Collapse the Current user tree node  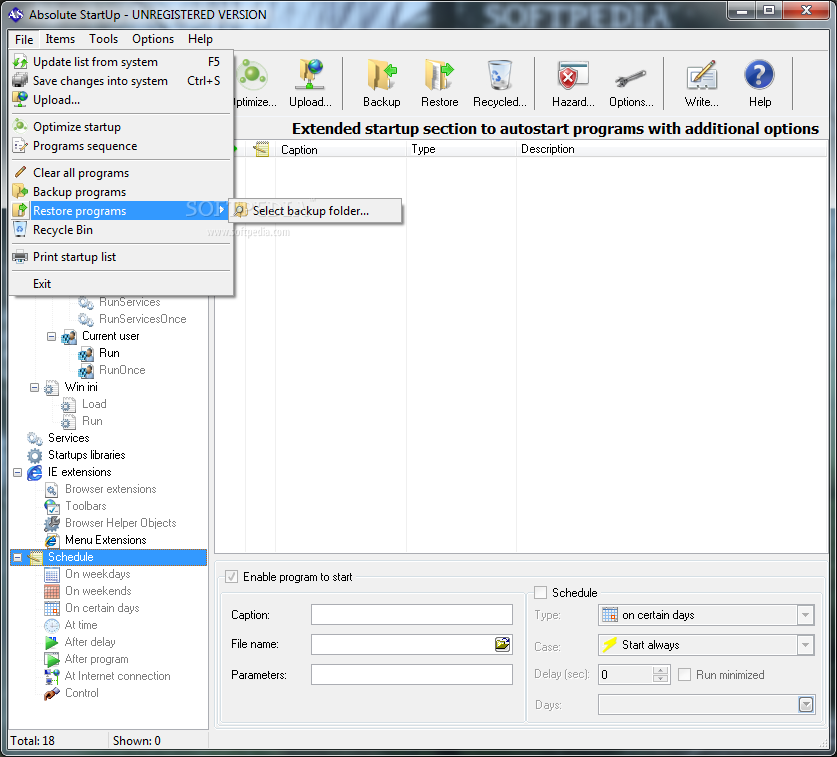[x=51, y=336]
